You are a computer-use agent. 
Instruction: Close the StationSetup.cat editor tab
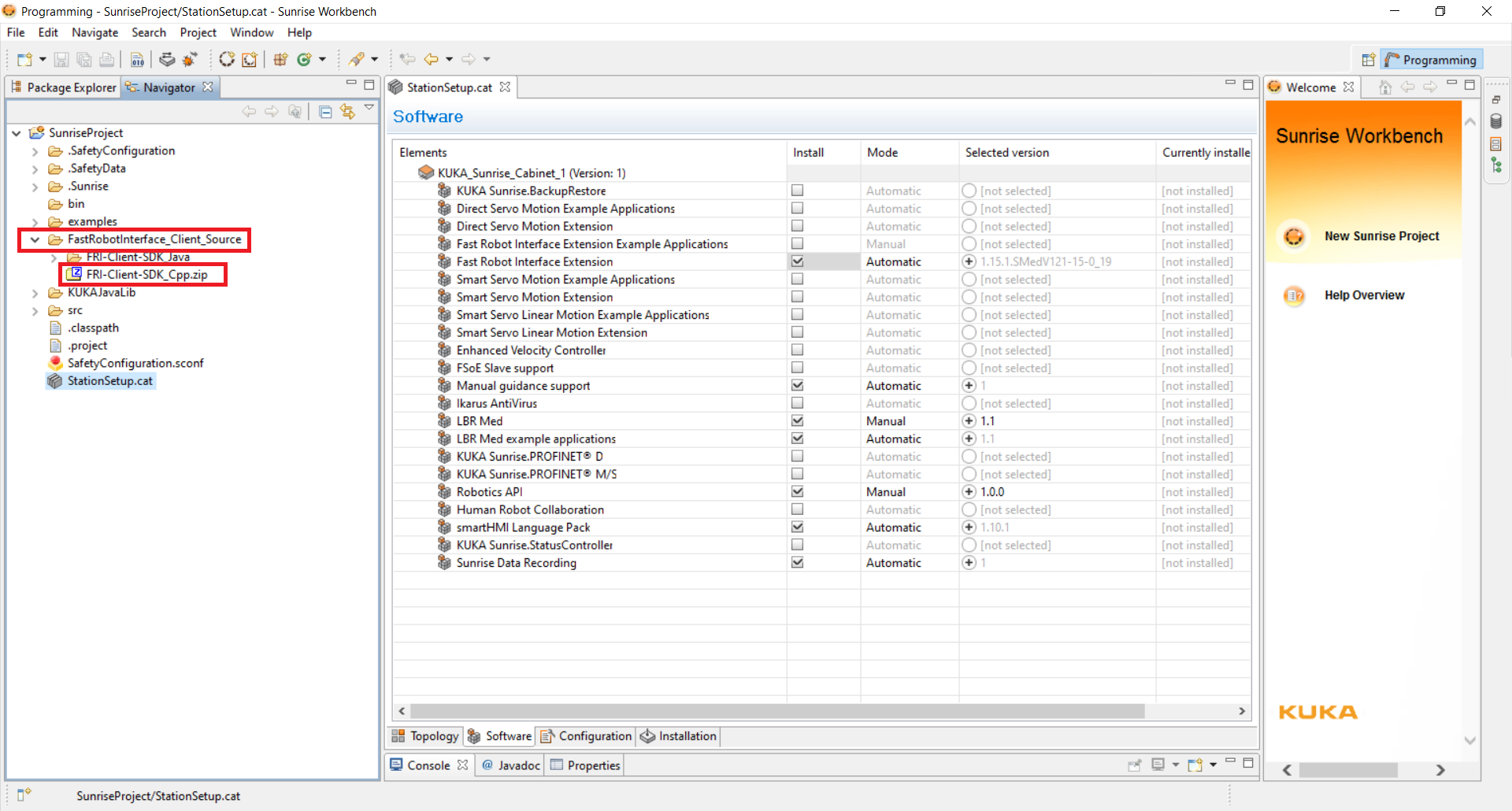click(505, 87)
